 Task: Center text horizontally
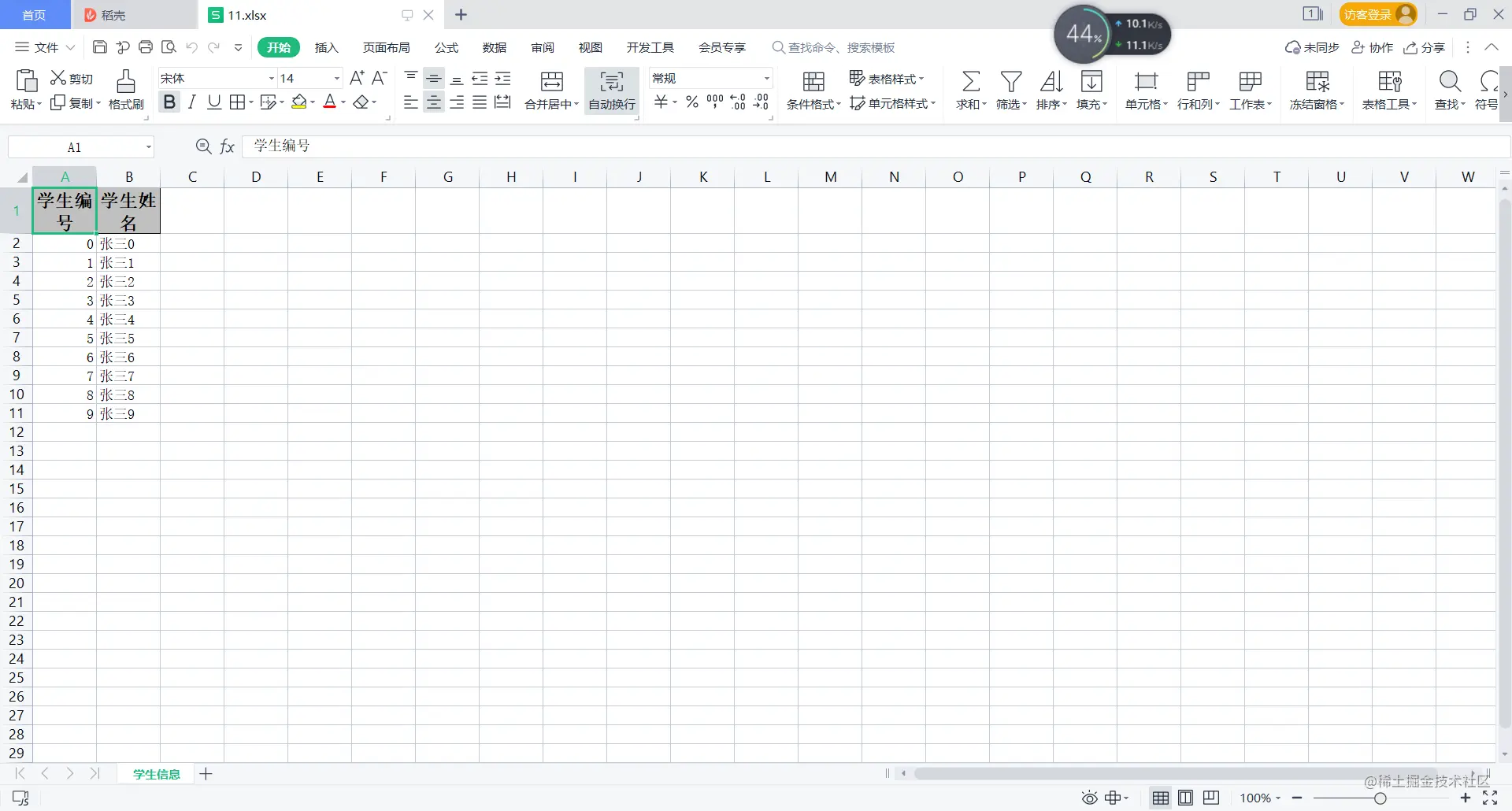click(x=434, y=102)
